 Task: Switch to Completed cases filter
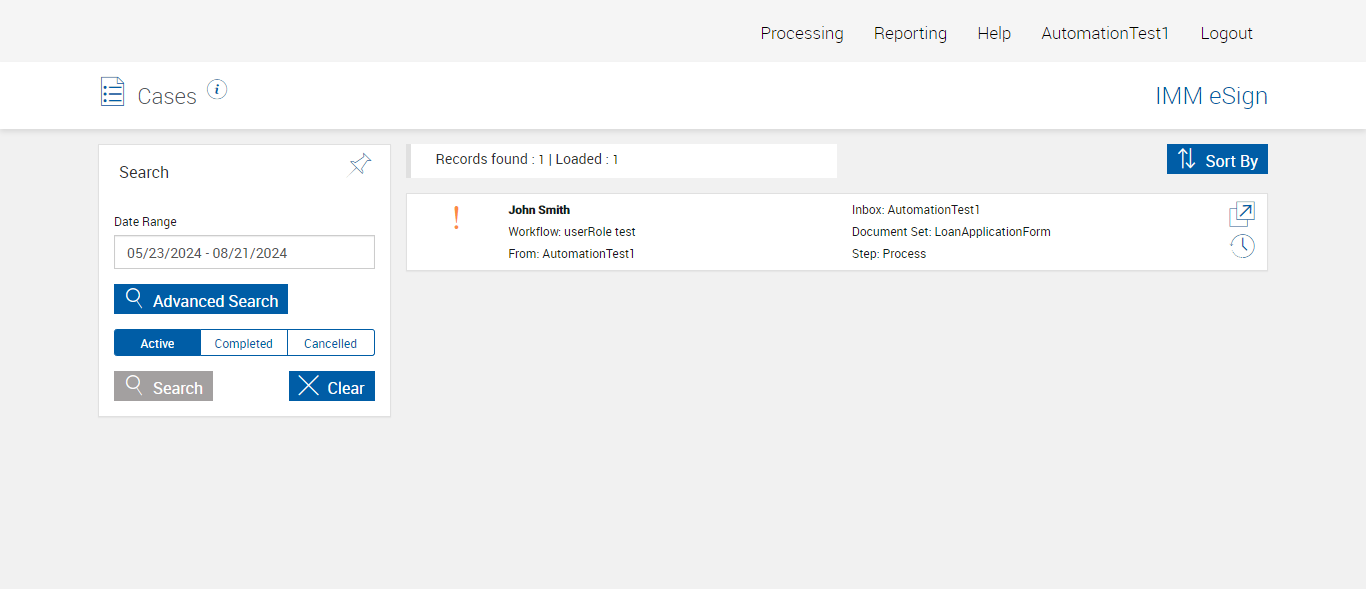243,343
